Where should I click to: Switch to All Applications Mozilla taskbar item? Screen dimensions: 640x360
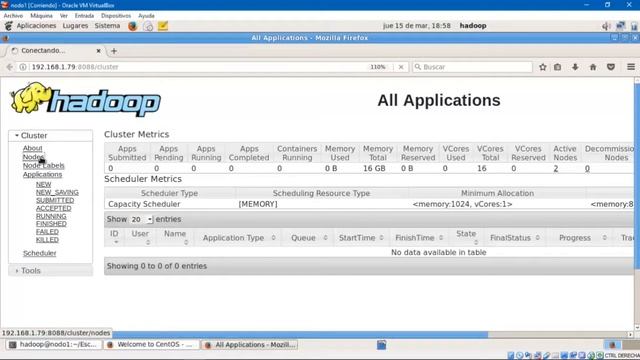251,345
